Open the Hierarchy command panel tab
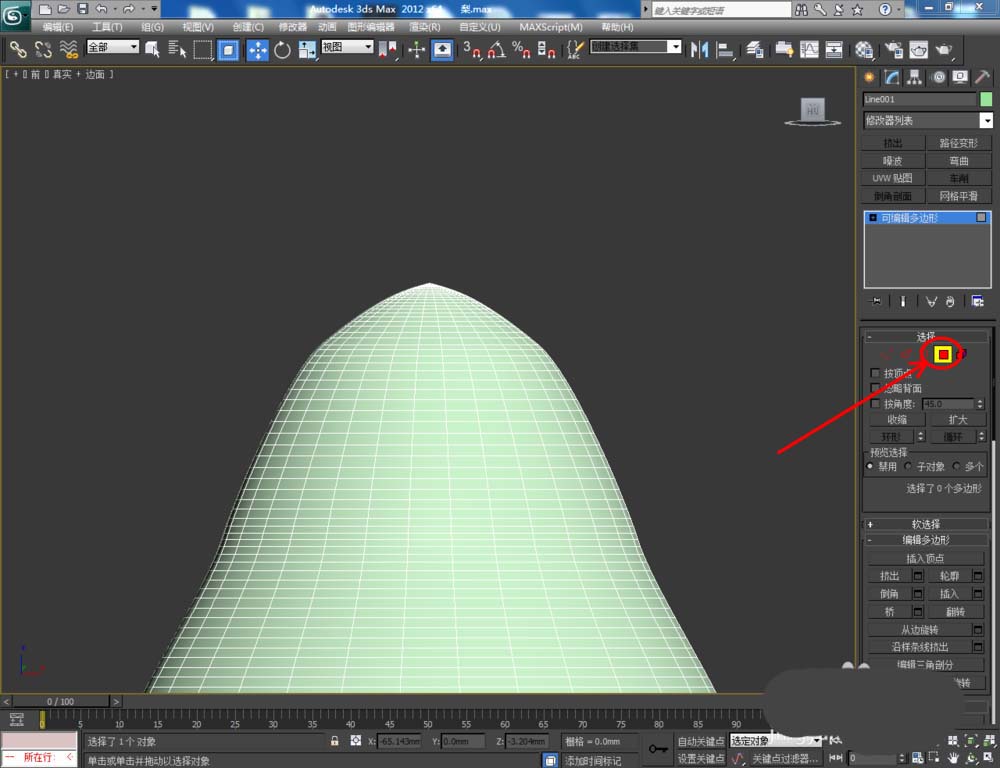Viewport: 1000px width, 768px height. 915,77
